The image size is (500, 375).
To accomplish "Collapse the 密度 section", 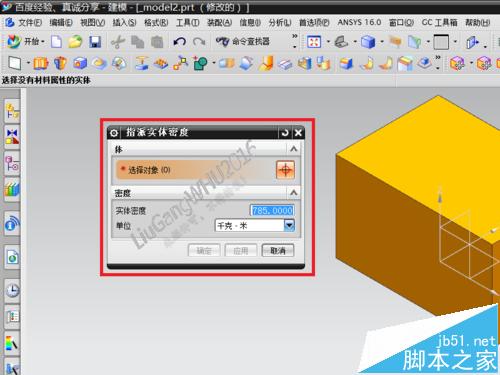I will 293,193.
